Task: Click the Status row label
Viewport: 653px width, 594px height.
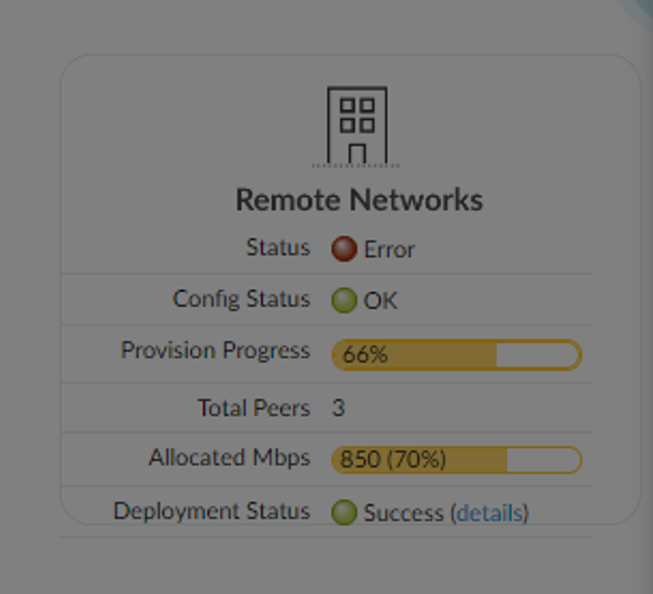Action: [278, 248]
